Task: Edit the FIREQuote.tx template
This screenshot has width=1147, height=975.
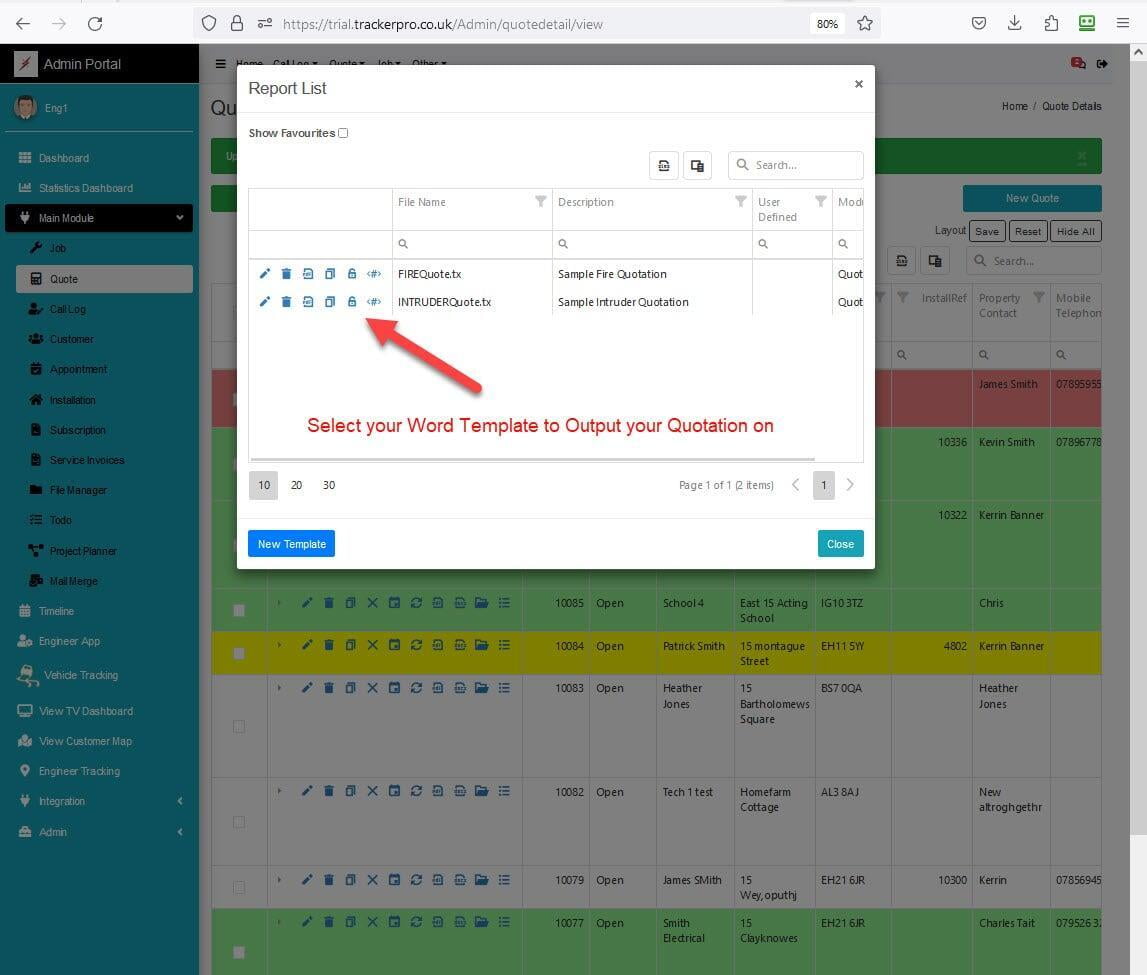Action: point(265,274)
